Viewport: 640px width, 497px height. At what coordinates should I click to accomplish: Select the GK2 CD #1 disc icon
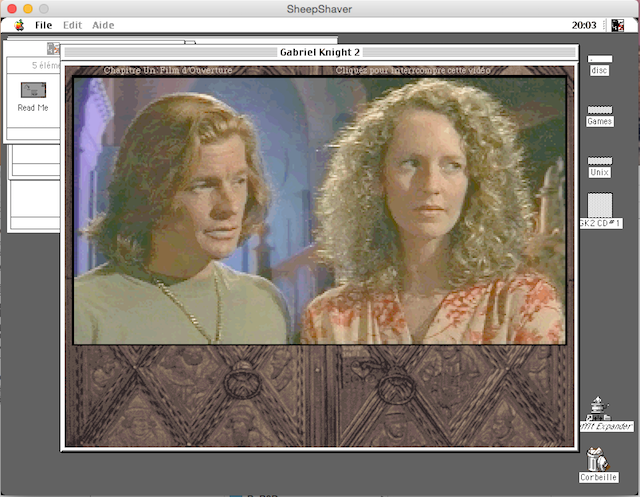600,205
